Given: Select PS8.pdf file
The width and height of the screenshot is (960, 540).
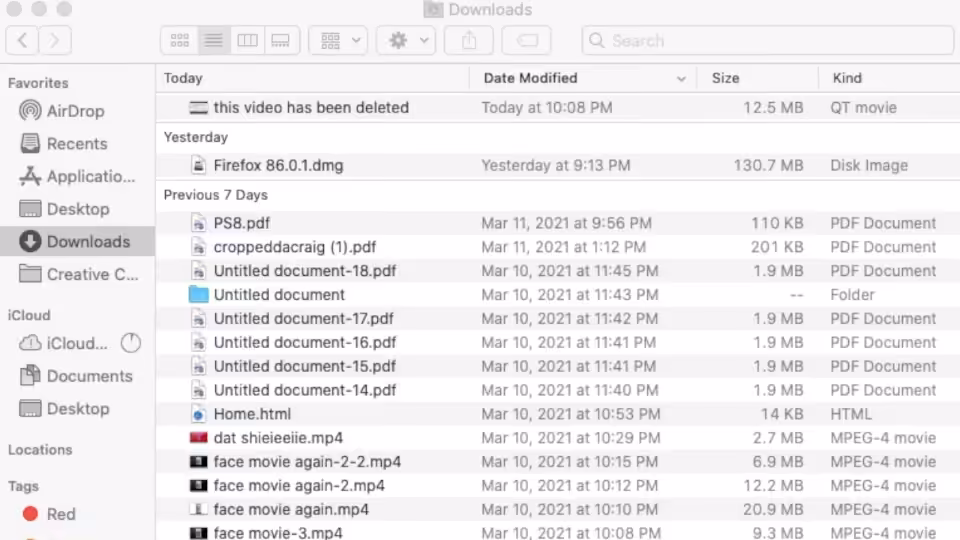Looking at the screenshot, I should point(558,223).
